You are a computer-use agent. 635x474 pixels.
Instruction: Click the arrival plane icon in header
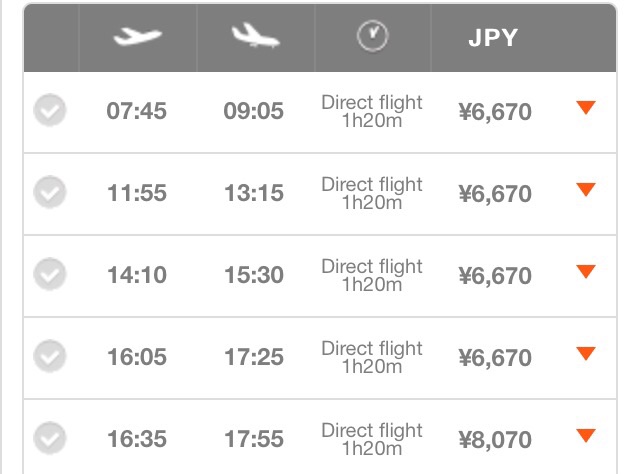[255, 36]
